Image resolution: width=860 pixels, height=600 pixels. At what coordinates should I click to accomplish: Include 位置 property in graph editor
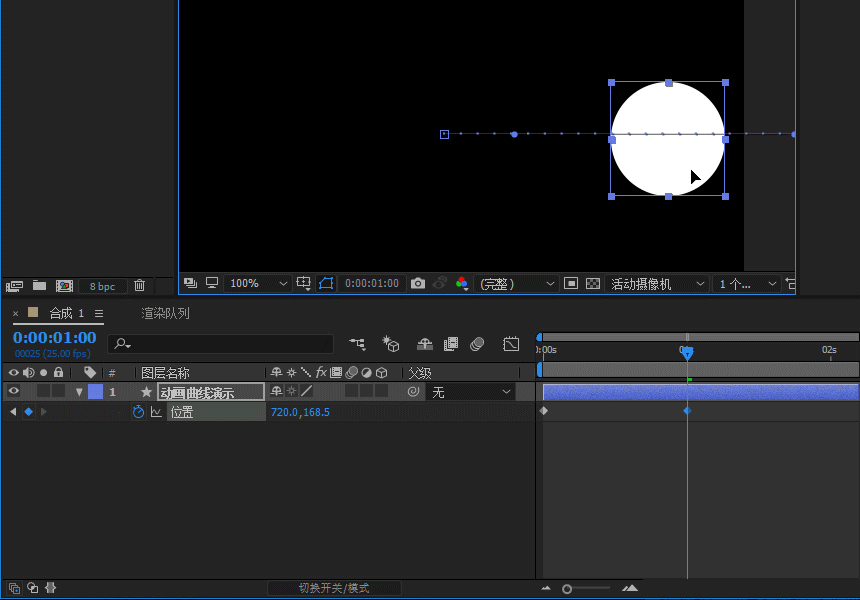[156, 412]
